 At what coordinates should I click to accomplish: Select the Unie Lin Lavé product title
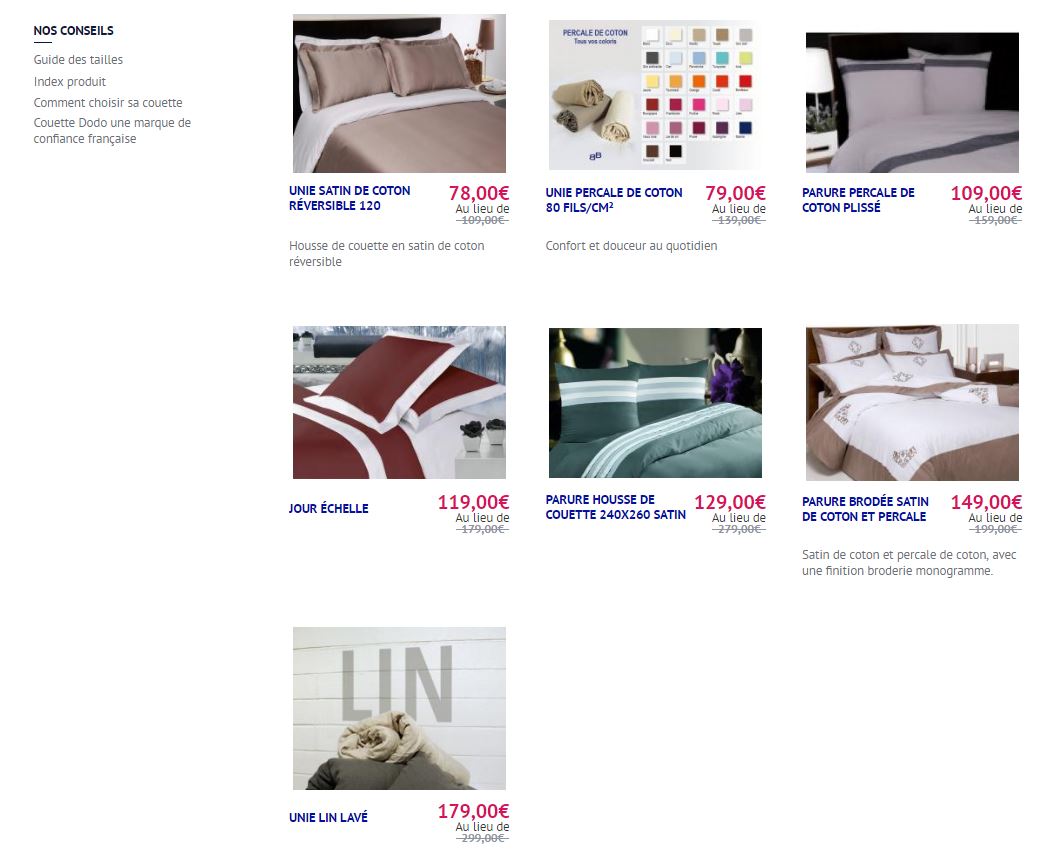pyautogui.click(x=328, y=818)
